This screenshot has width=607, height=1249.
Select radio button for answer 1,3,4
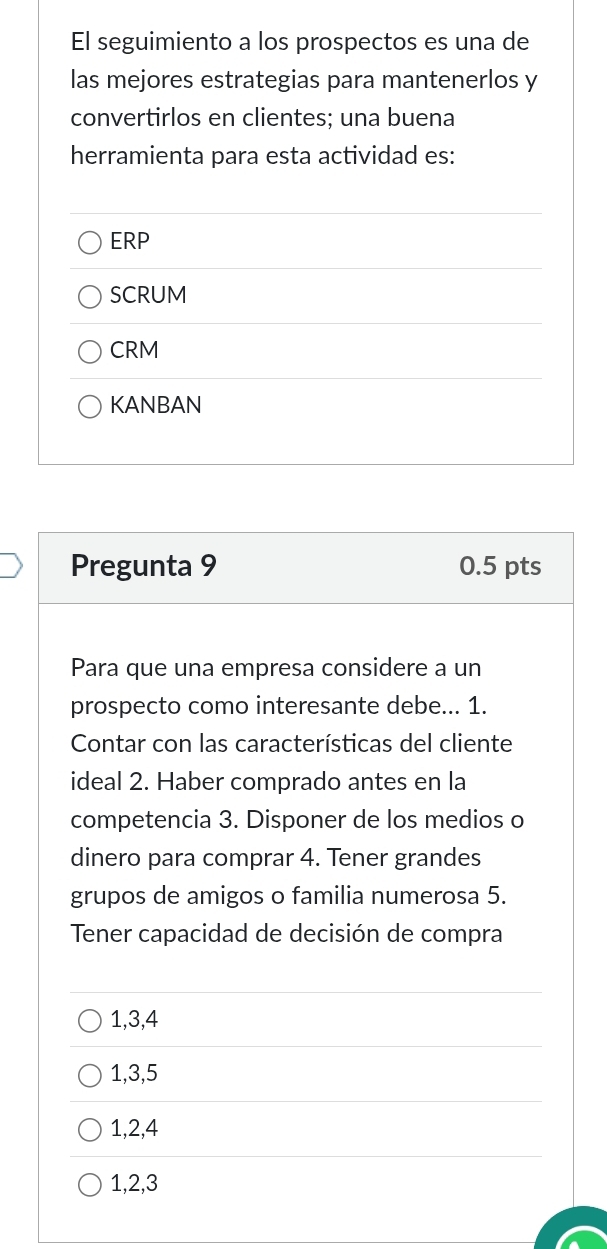coord(90,1021)
